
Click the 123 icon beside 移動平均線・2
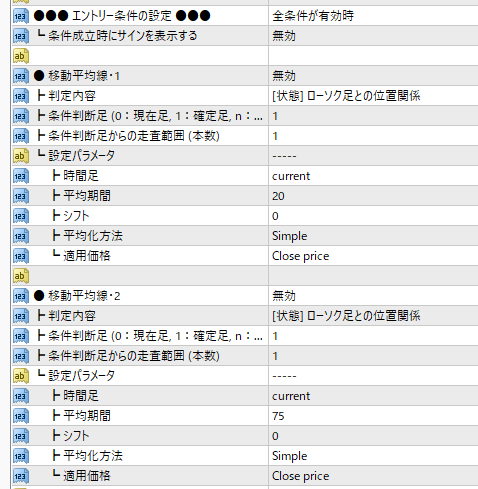21,296
